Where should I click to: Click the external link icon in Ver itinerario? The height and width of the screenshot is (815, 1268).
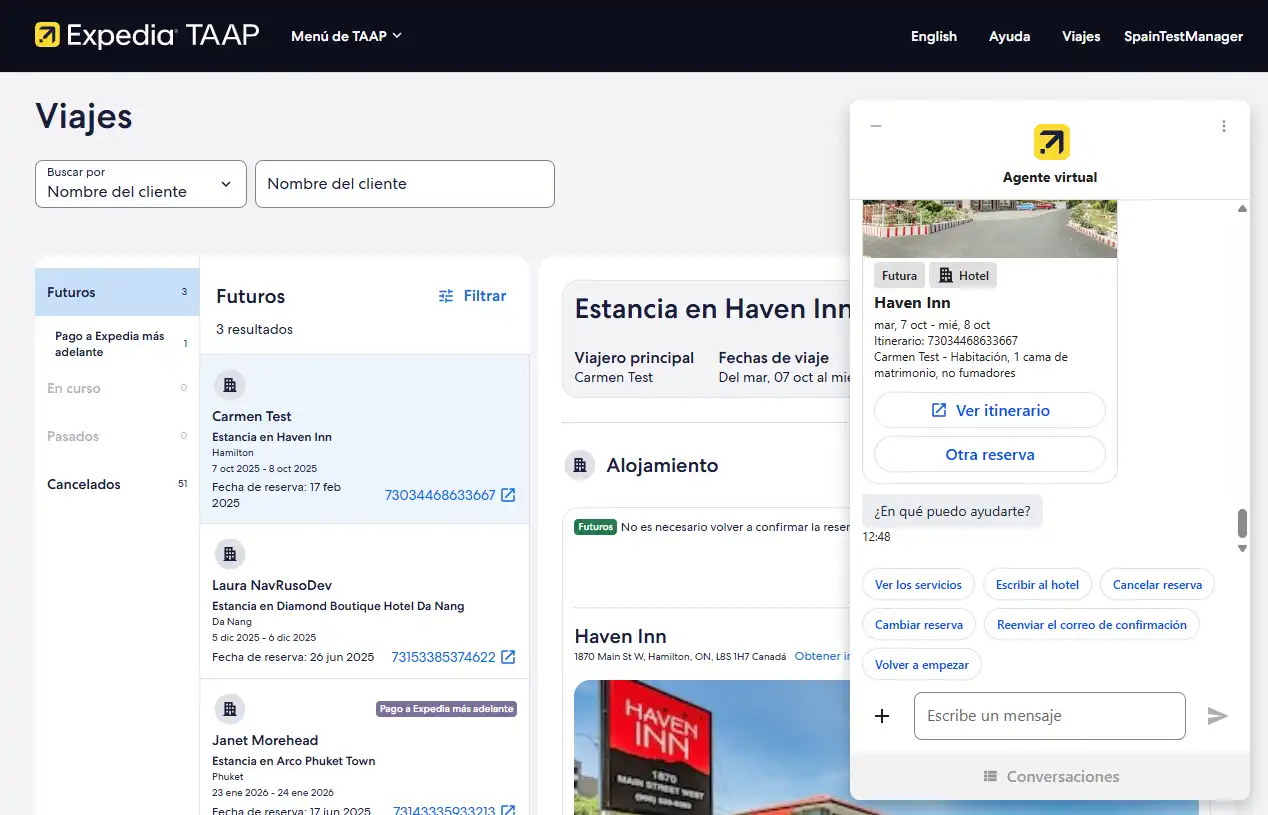[939, 410]
